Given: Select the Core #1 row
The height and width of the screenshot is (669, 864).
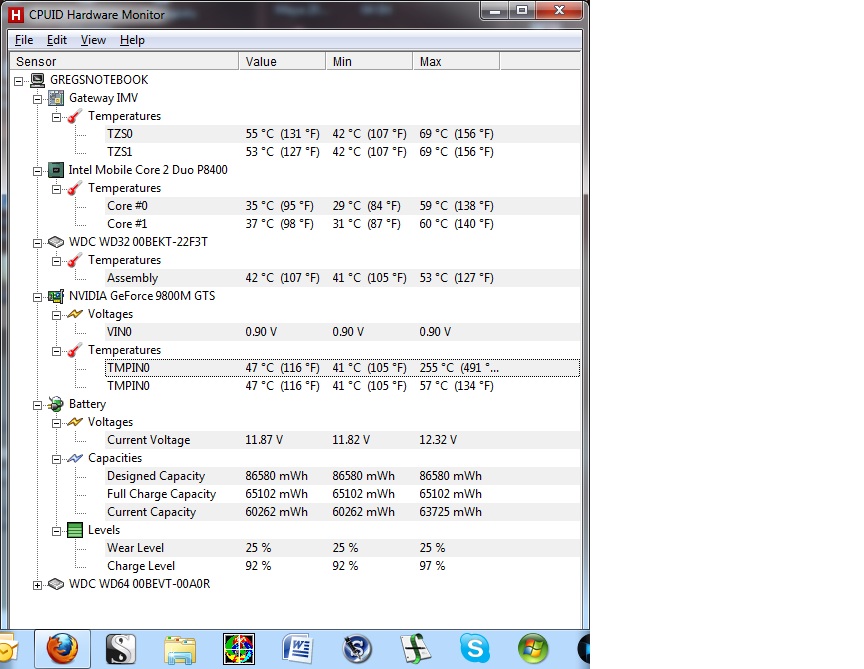Looking at the screenshot, I should pyautogui.click(x=342, y=224).
